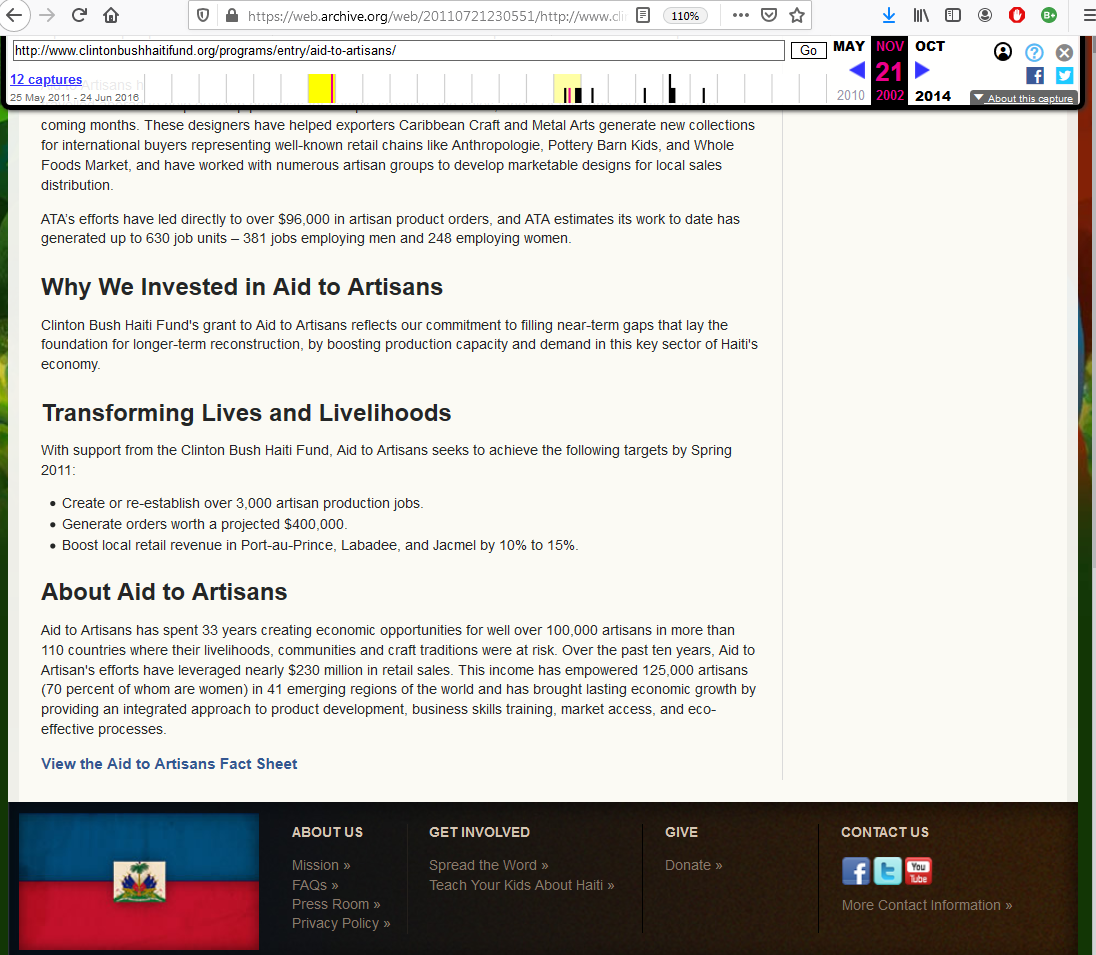Open Wayback help question mark

1034,52
